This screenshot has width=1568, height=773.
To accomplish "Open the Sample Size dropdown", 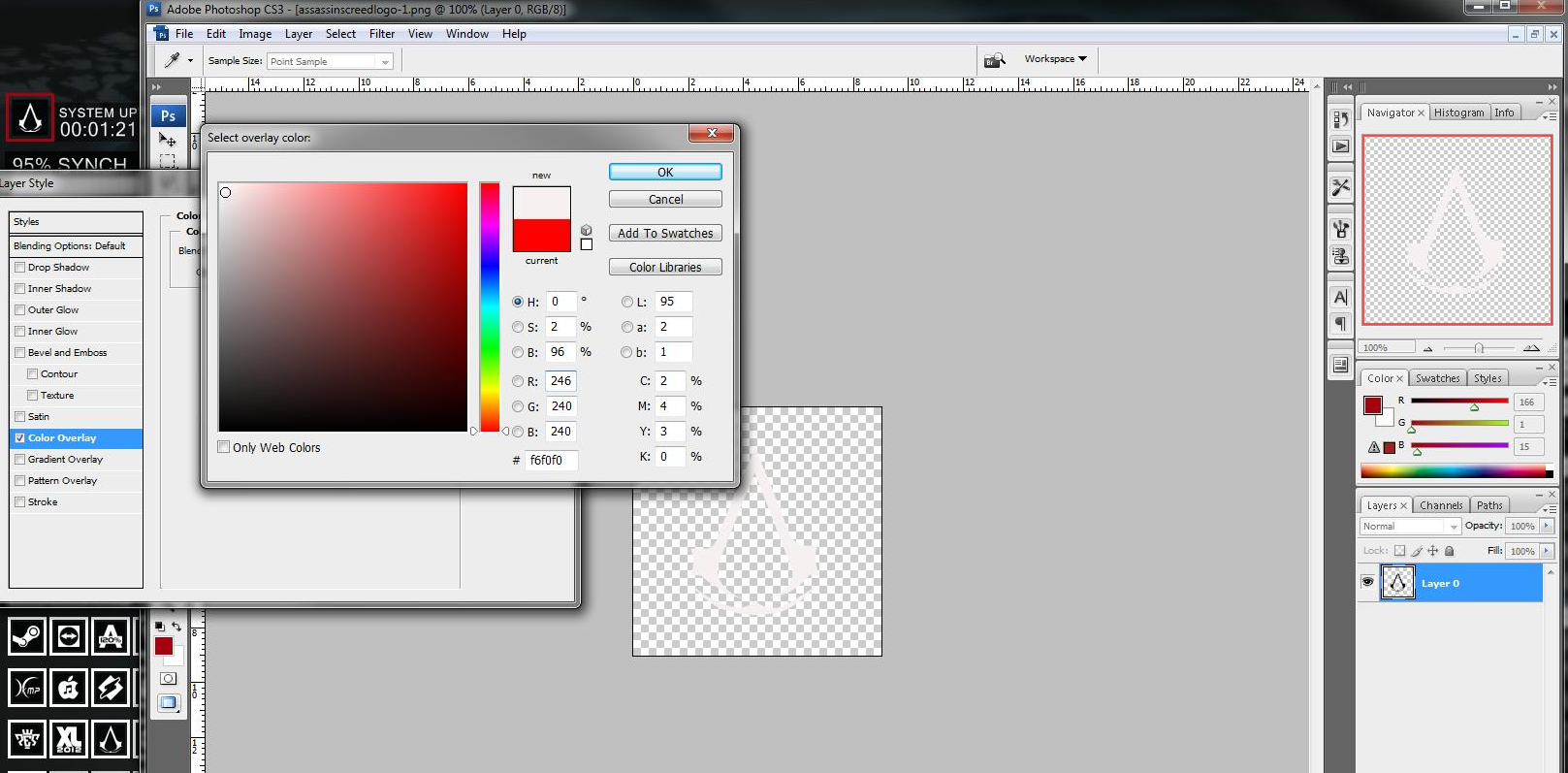I will tap(330, 61).
